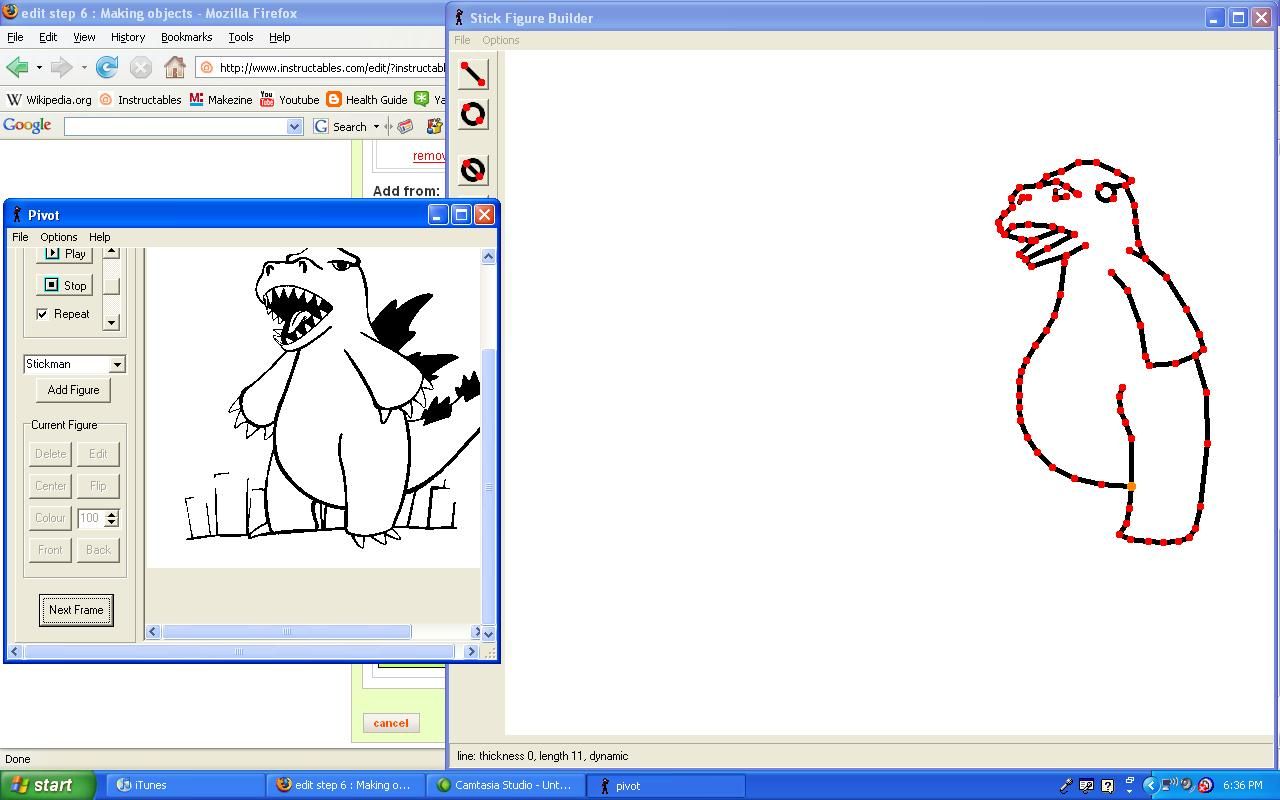1280x800 pixels.
Task: Open the Bookmarks menu in Firefox
Action: (x=186, y=37)
